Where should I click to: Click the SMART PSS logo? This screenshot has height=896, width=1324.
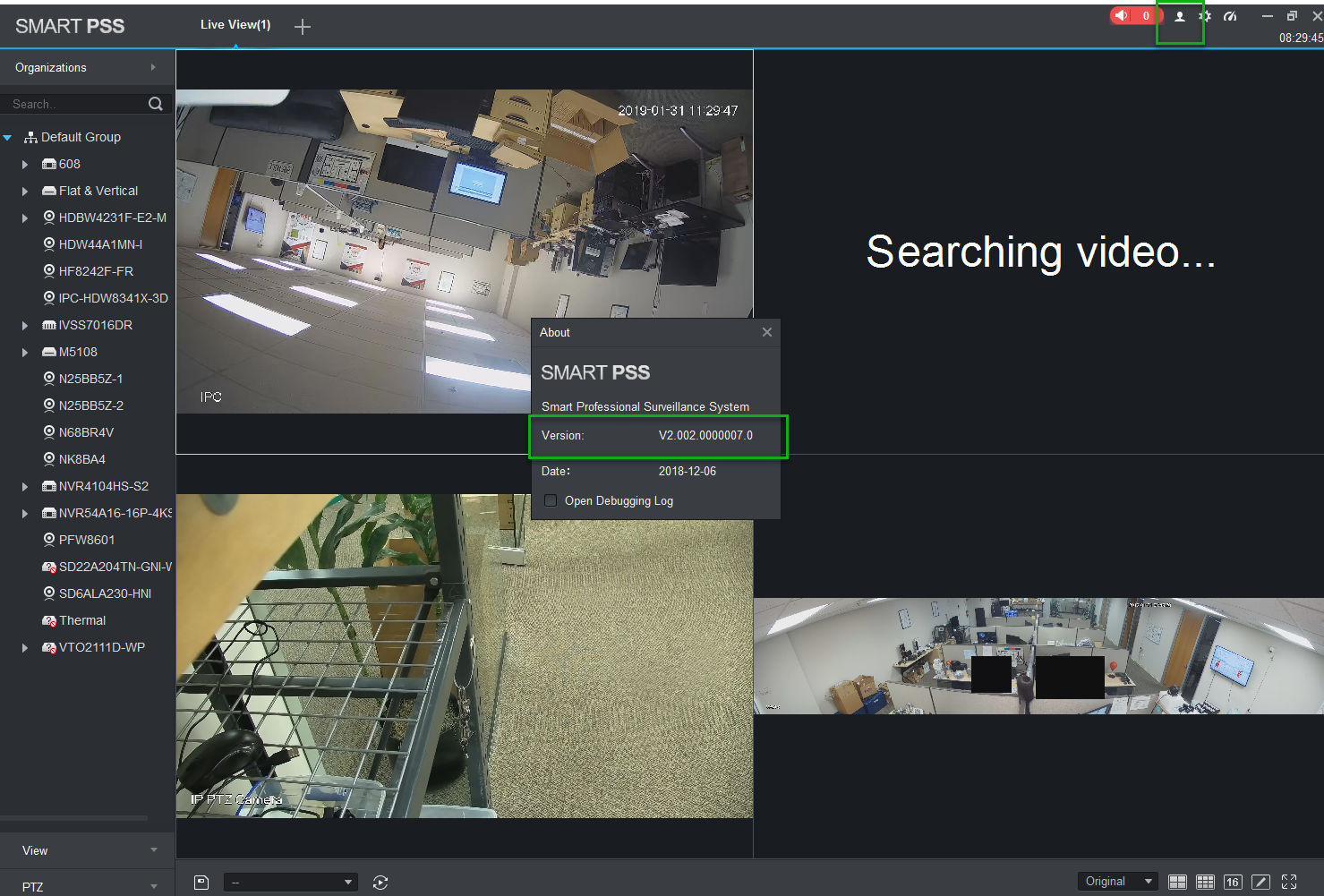[70, 26]
